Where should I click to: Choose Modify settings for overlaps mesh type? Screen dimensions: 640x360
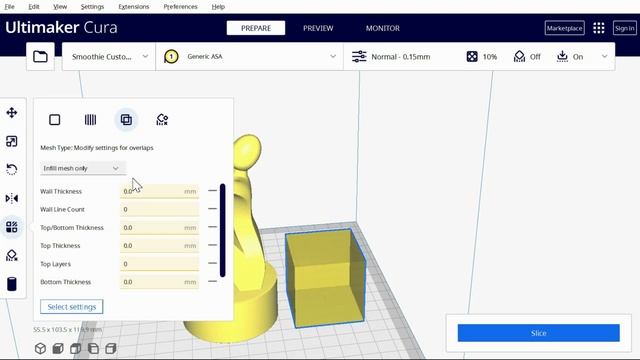click(x=126, y=120)
